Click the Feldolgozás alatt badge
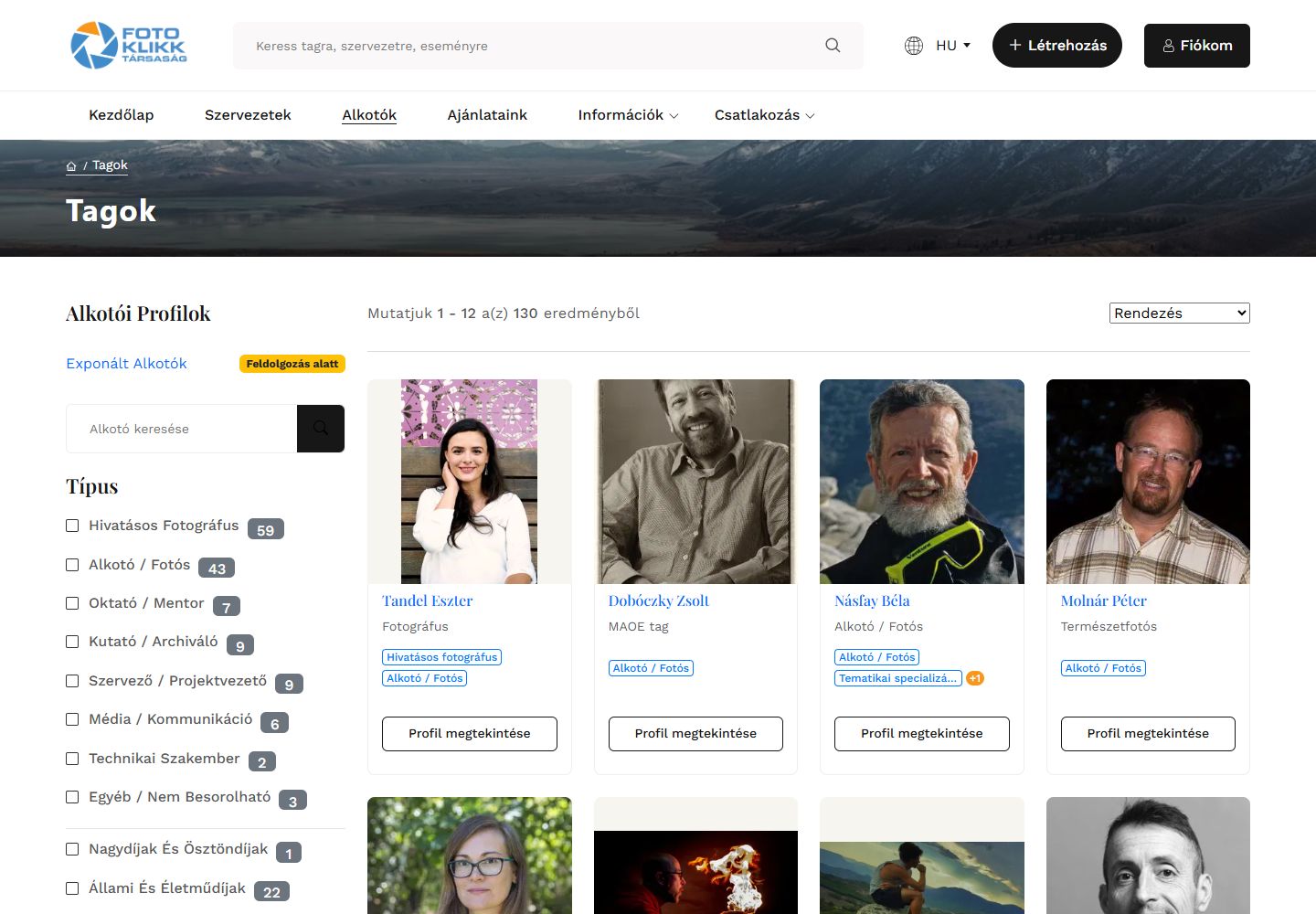This screenshot has height=914, width=1316. point(292,364)
